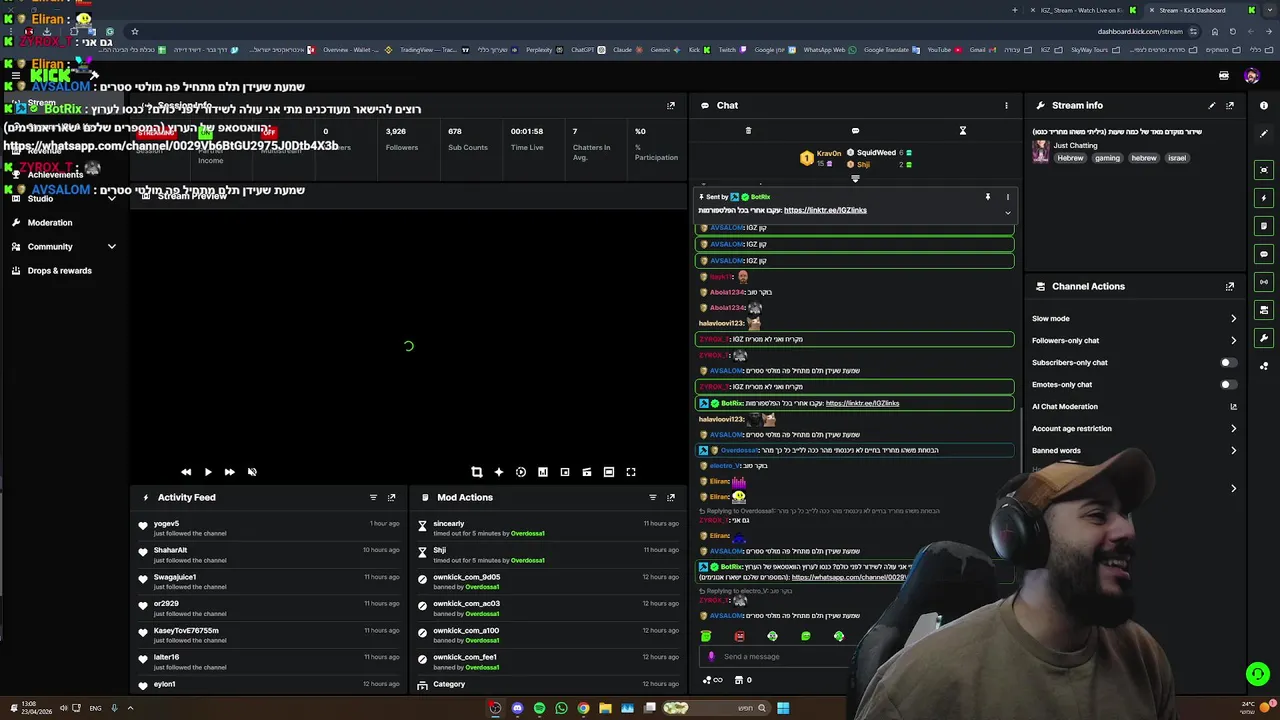Toggle Subscribers-only chat switch
This screenshot has width=1280, height=720.
coord(1228,362)
